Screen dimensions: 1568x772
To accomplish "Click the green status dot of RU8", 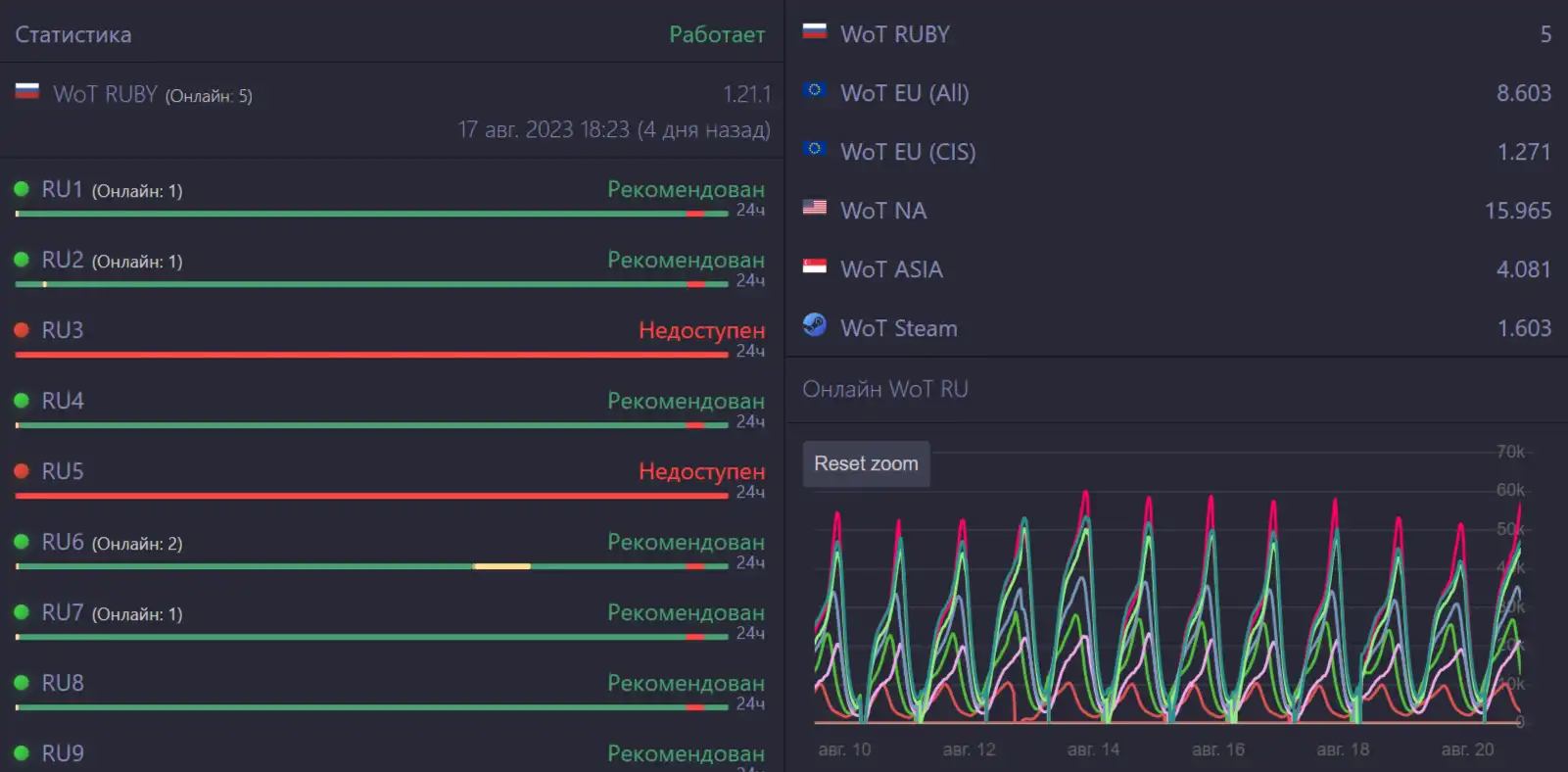I will click(22, 683).
